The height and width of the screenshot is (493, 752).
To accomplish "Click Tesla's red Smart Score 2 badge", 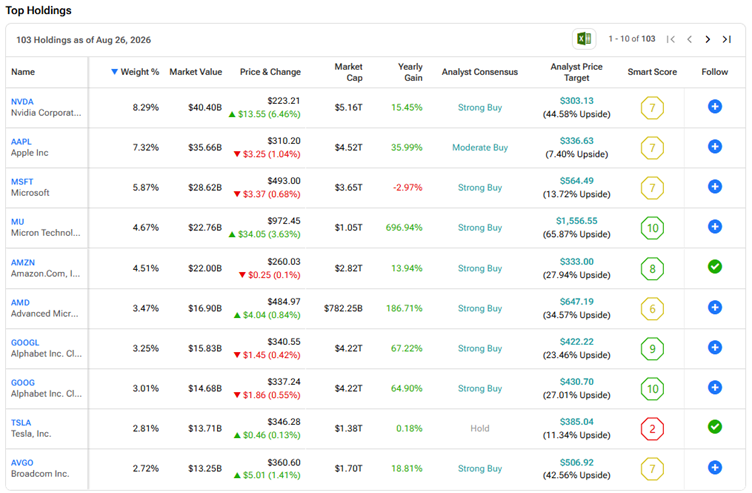I will (652, 429).
